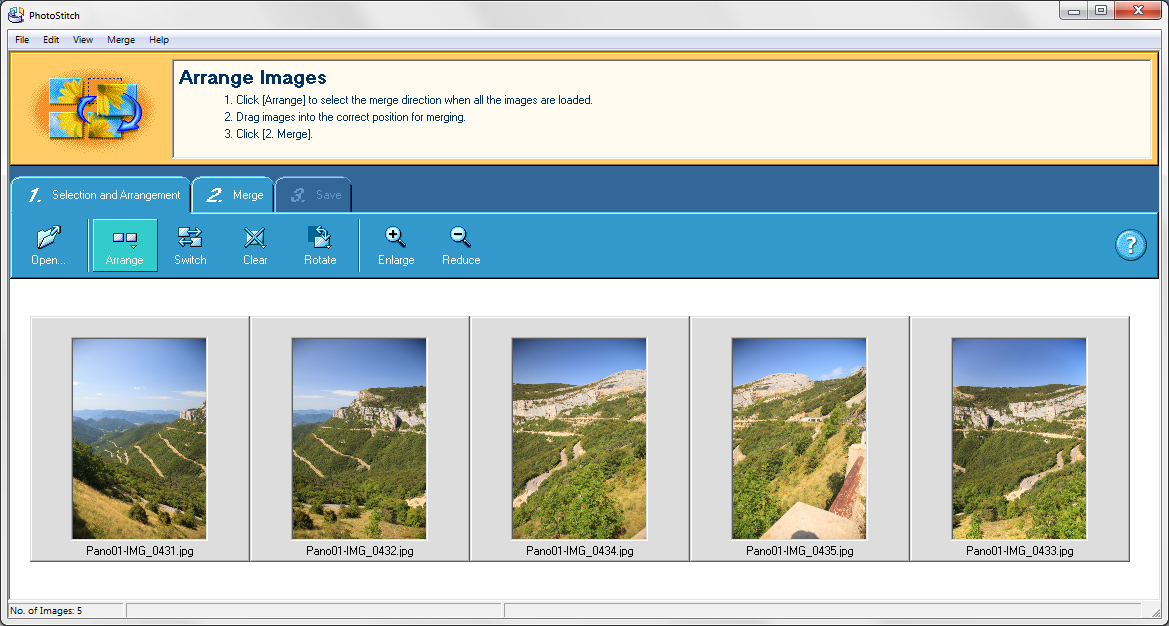The width and height of the screenshot is (1169, 626).
Task: Zoom out with the Reduce icon
Action: 460,238
